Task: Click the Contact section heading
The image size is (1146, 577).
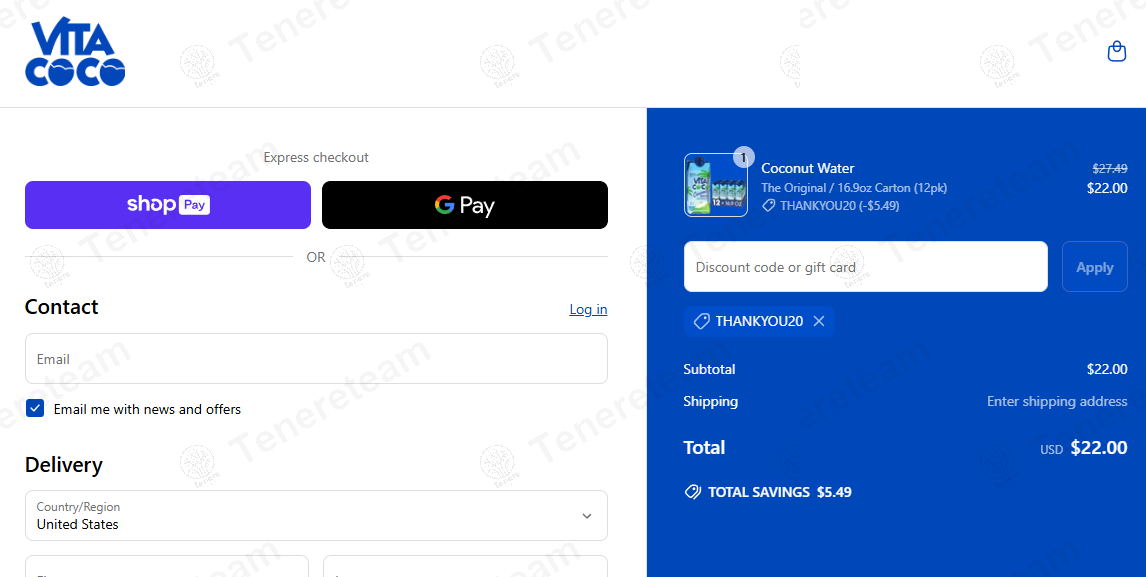Action: [61, 307]
